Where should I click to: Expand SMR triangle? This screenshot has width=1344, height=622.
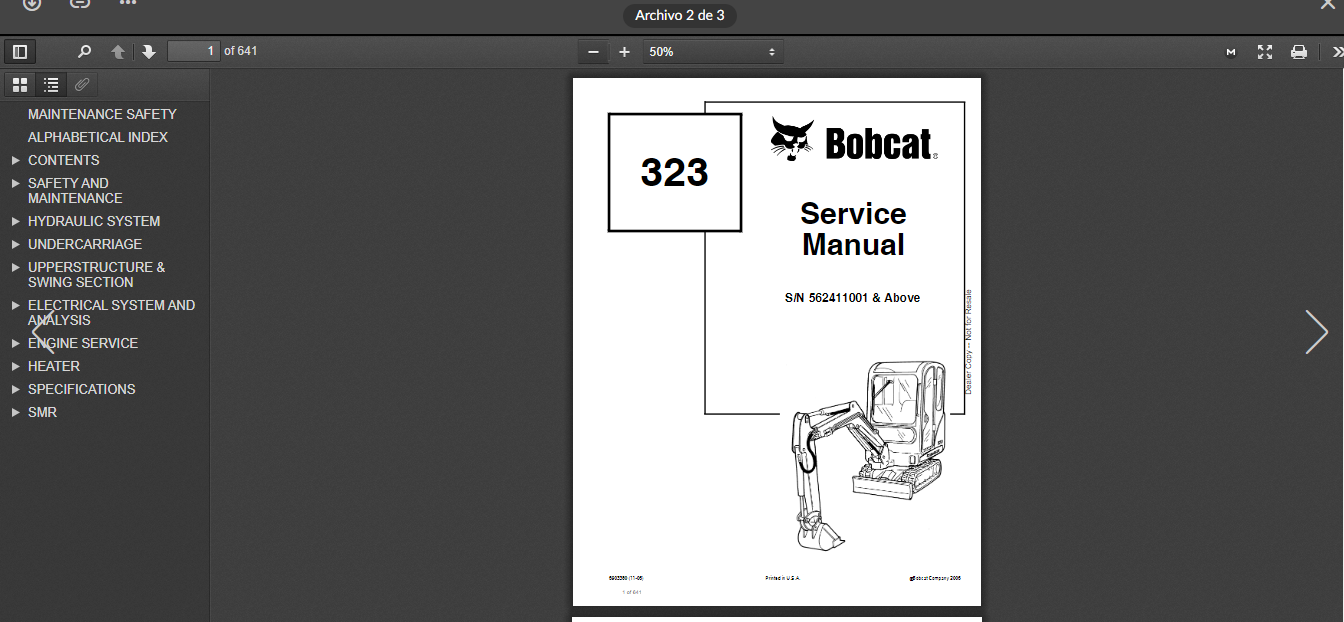coord(15,412)
